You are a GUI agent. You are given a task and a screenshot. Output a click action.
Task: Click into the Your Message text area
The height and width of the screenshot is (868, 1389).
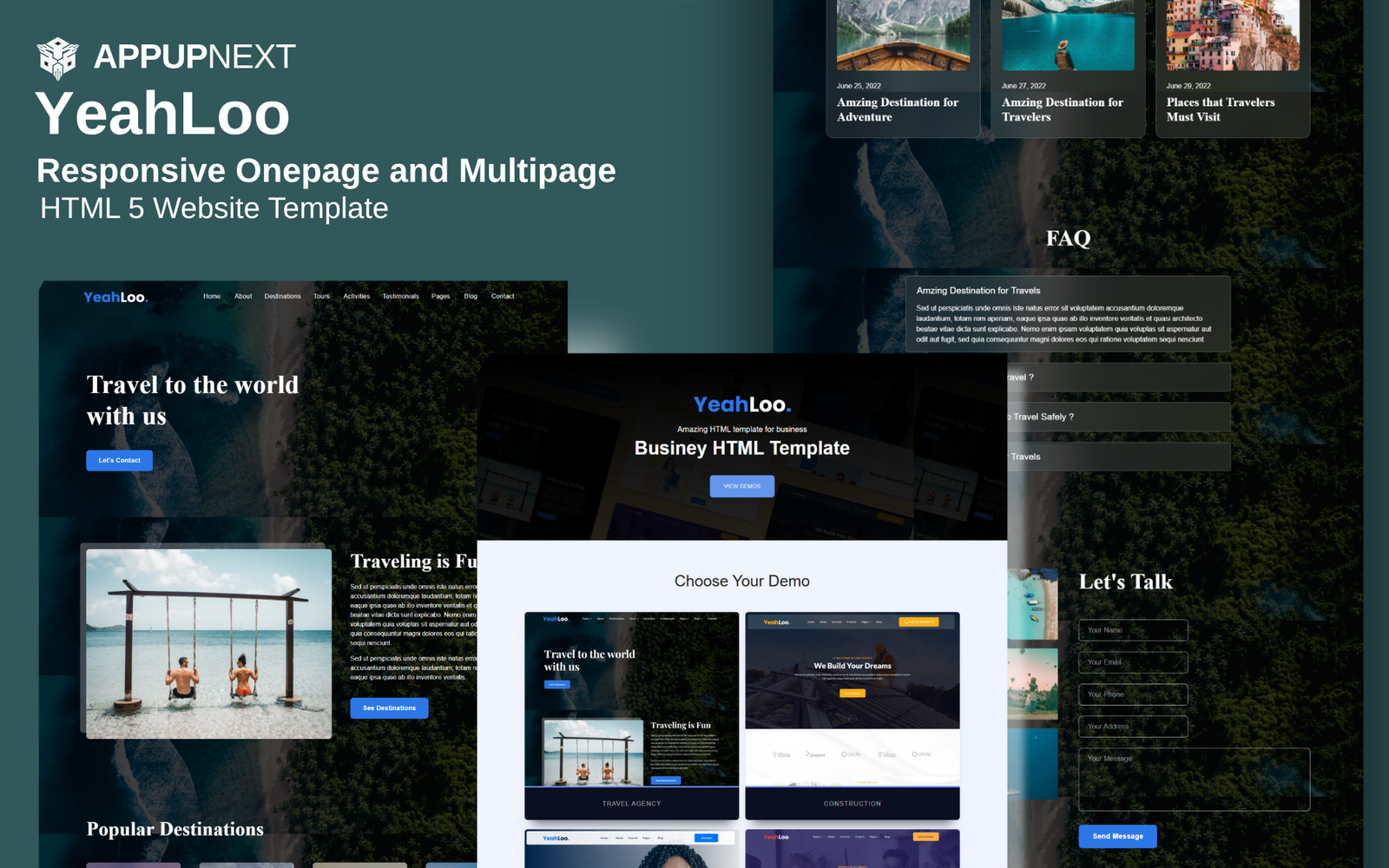tap(1193, 779)
